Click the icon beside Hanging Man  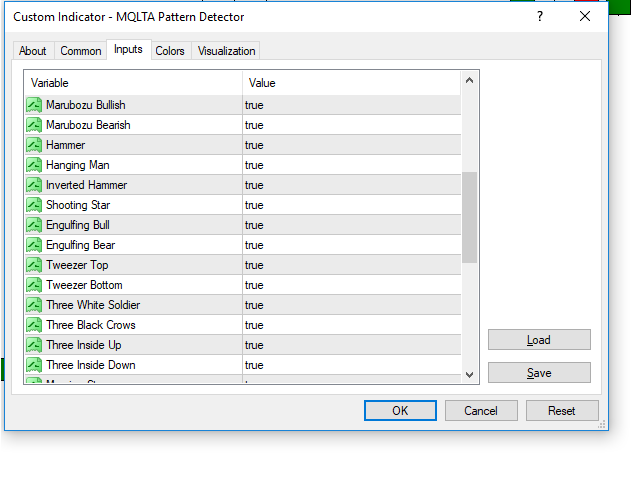tap(34, 165)
